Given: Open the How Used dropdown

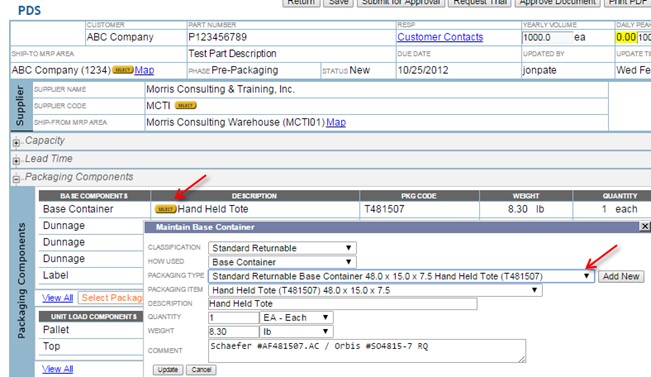Looking at the screenshot, I should [x=282, y=262].
